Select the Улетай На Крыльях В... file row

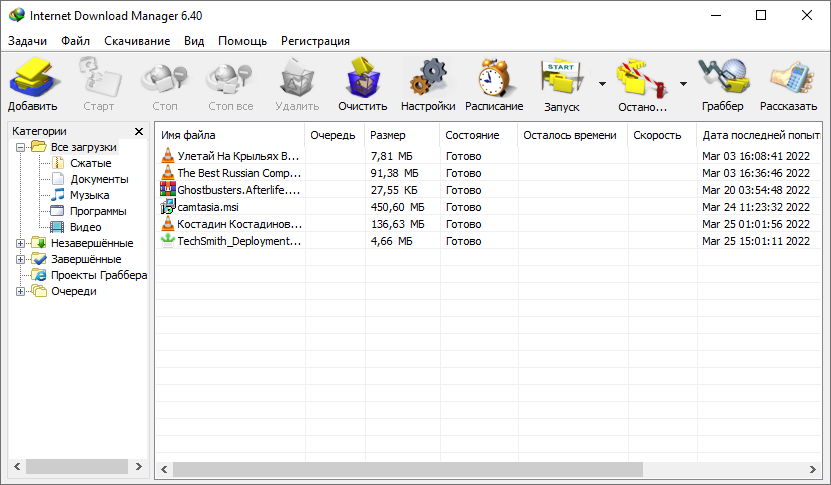click(x=488, y=156)
